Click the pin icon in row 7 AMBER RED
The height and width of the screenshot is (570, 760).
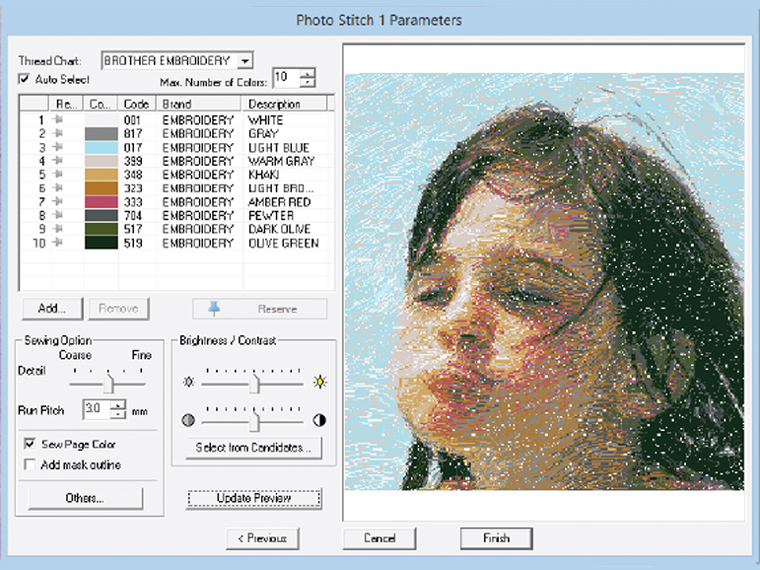point(59,201)
